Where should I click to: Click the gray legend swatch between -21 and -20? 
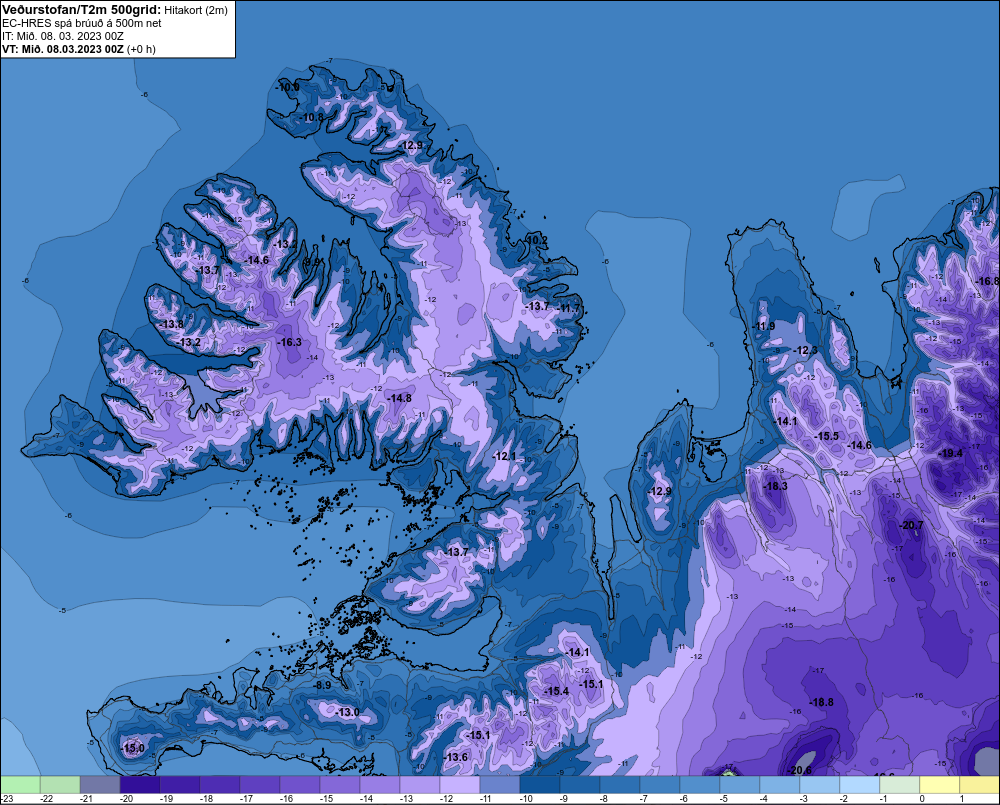[100, 785]
